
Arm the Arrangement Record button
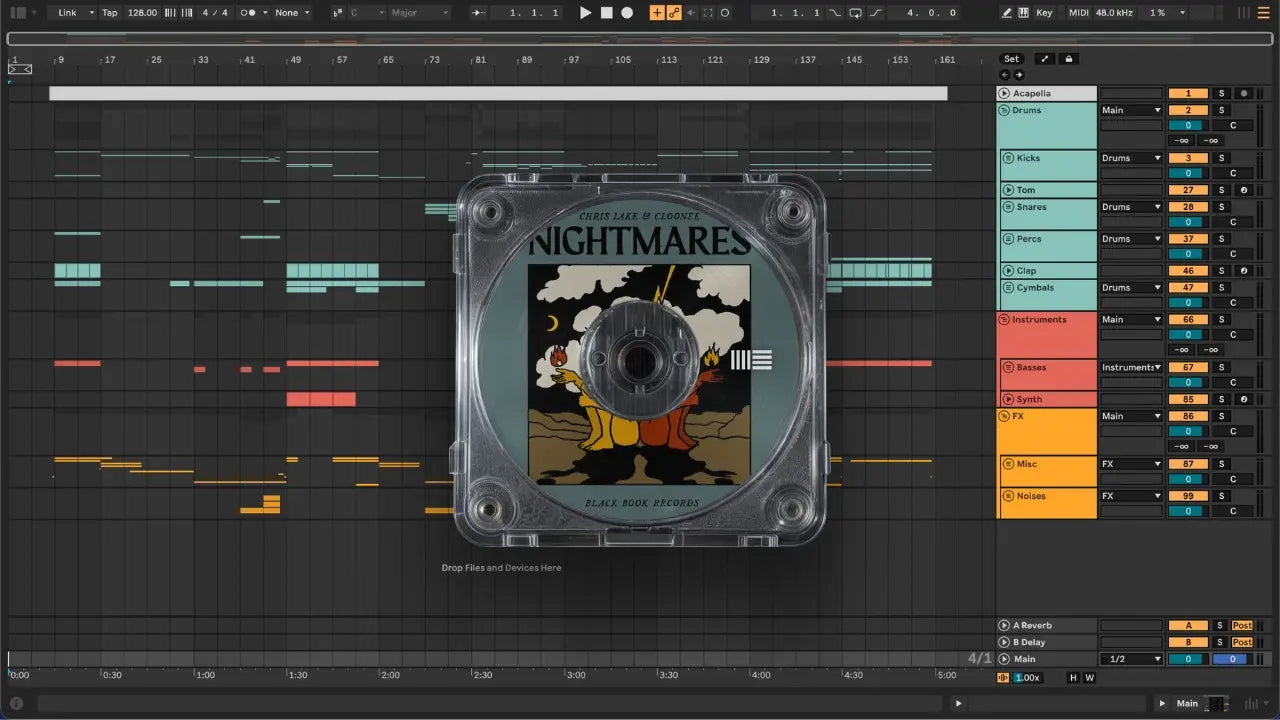[x=627, y=13]
